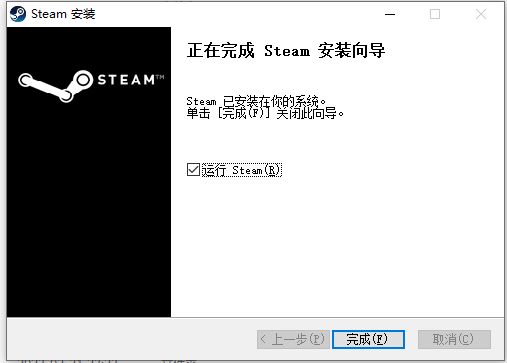Click the heading 正在完成 Steam 安装向导
The image size is (507, 363).
(x=286, y=51)
